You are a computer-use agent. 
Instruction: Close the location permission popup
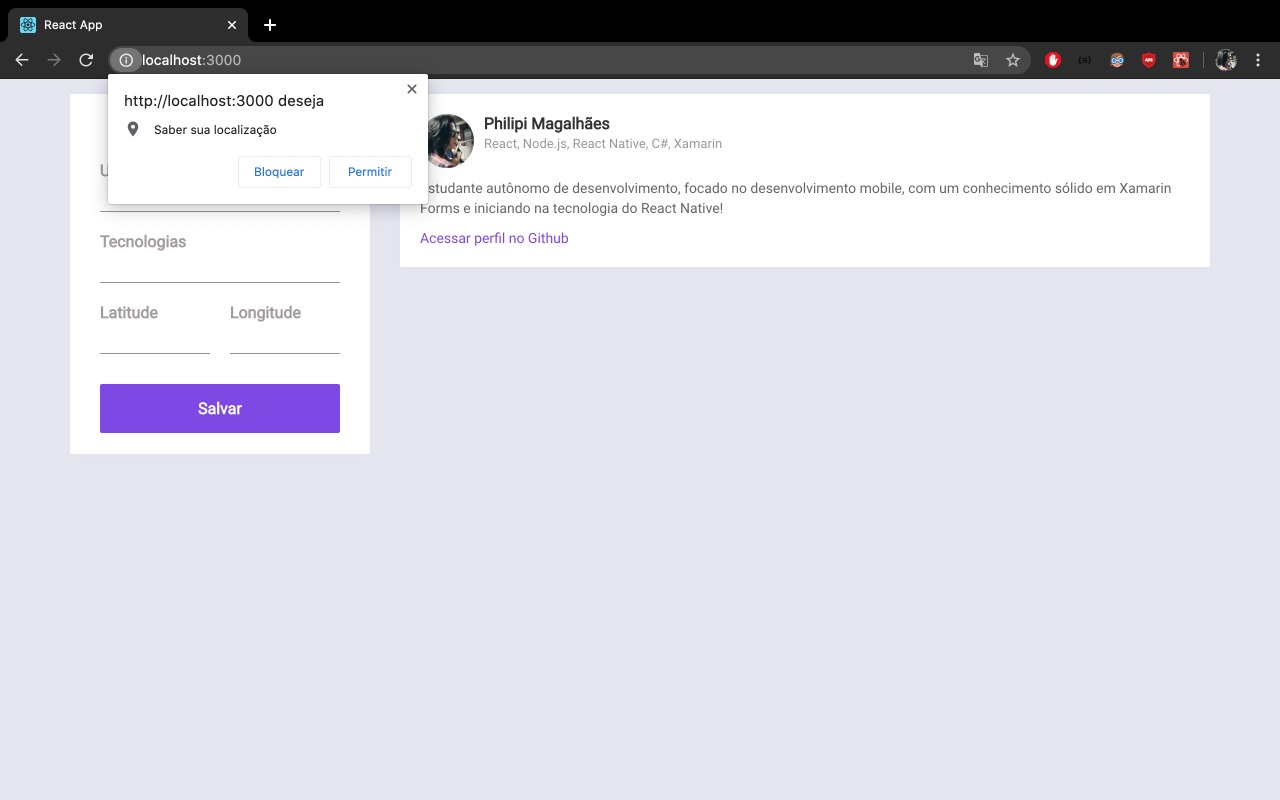pyautogui.click(x=412, y=89)
